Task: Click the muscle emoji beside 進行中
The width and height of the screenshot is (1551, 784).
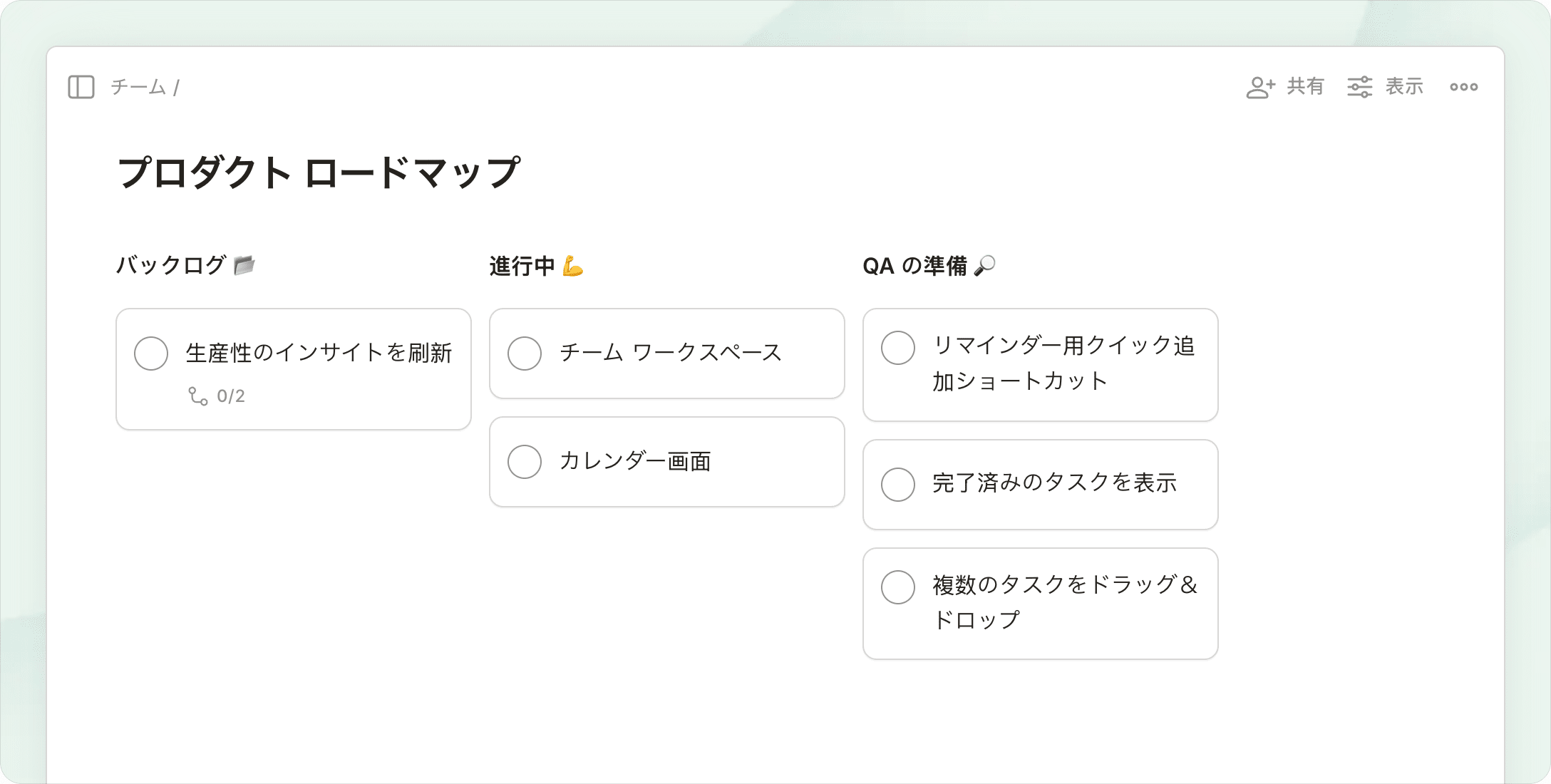Action: pos(572,266)
